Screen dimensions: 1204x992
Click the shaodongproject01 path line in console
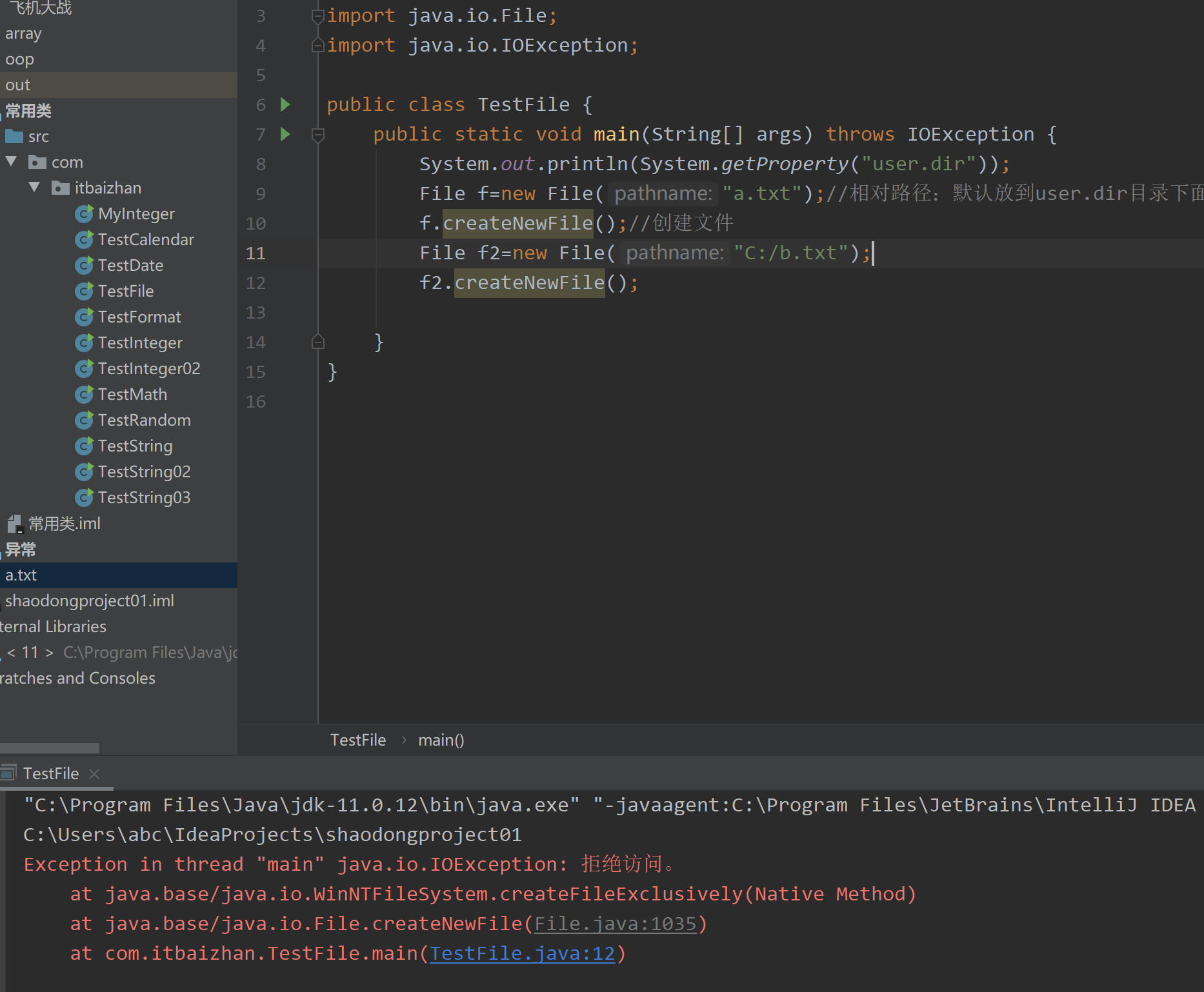(272, 835)
